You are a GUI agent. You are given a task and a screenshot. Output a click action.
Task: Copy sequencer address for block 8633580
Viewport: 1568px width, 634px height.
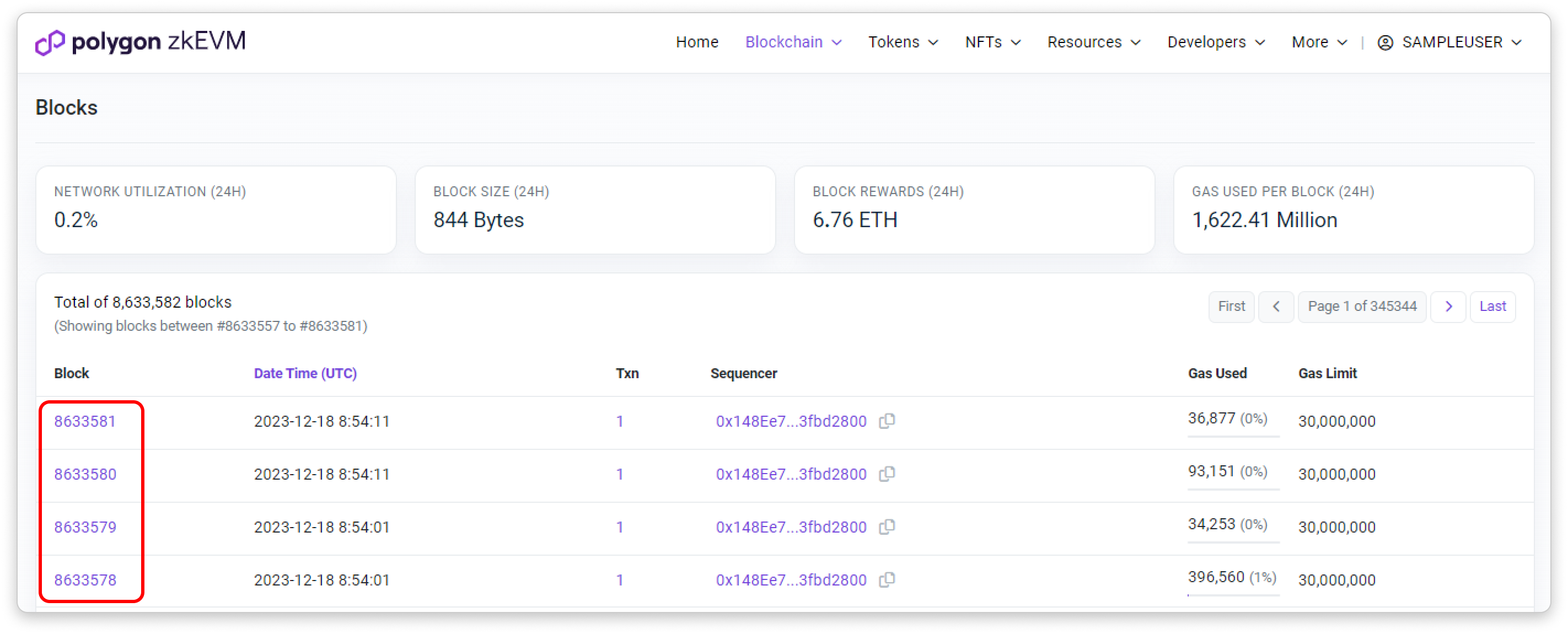point(887,474)
